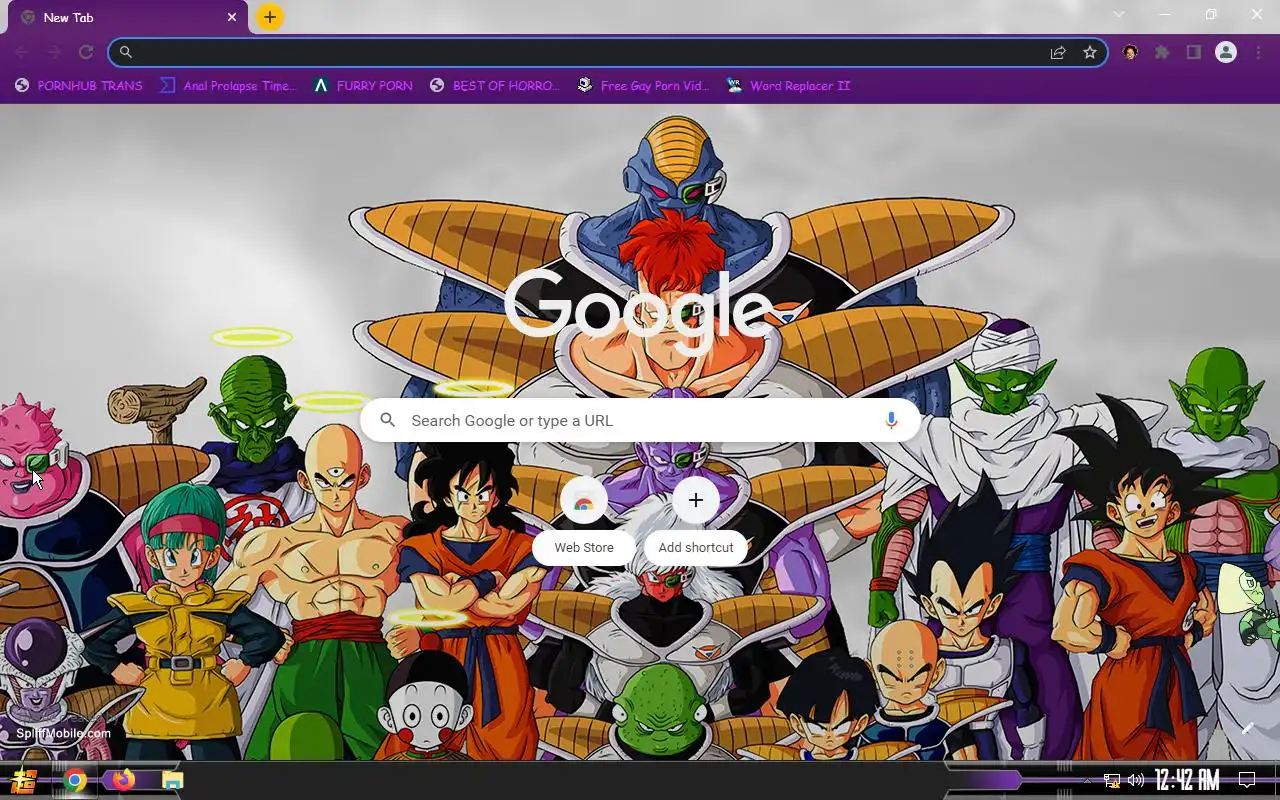Open the SplitMobile.com theme attribution link
The image size is (1280, 800).
[63, 733]
